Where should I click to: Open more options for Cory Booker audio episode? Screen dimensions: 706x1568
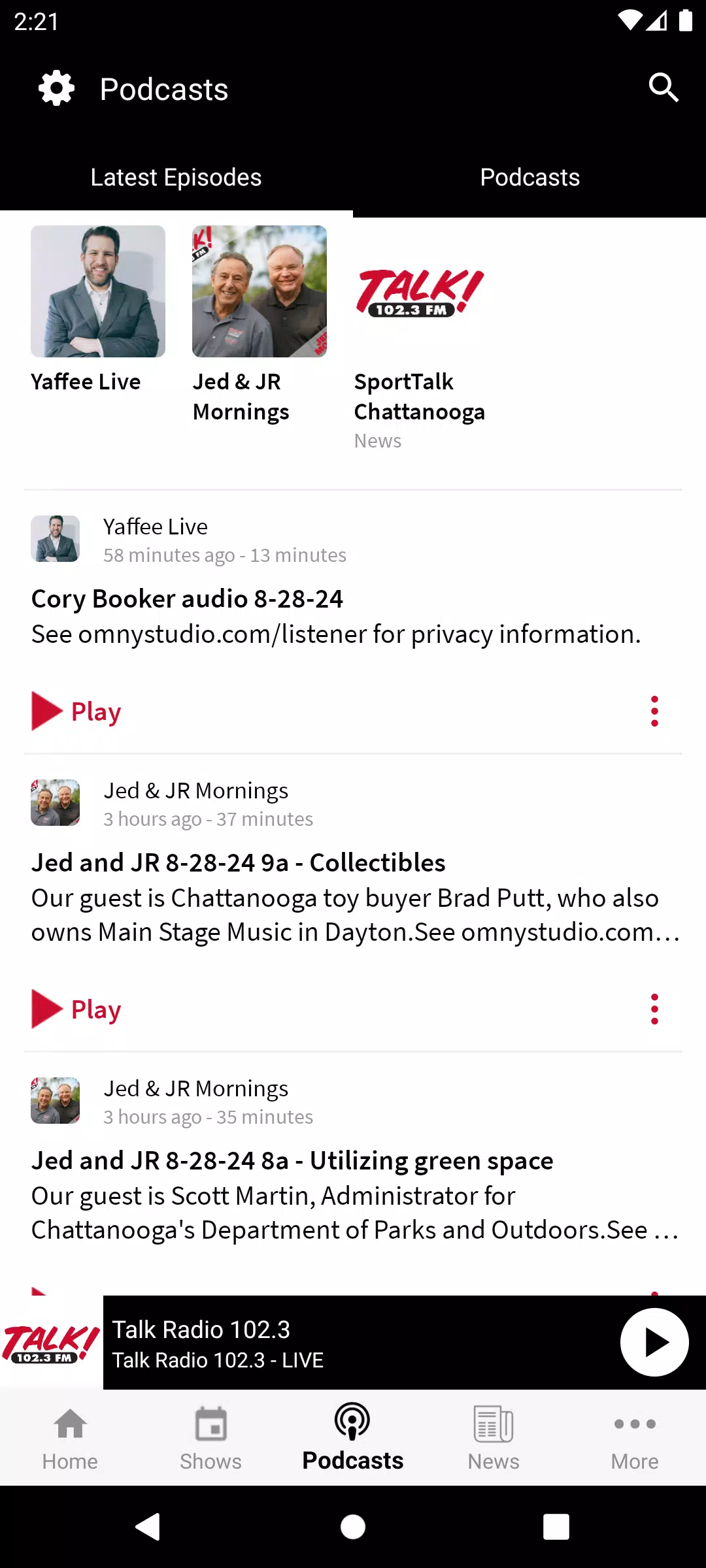654,711
